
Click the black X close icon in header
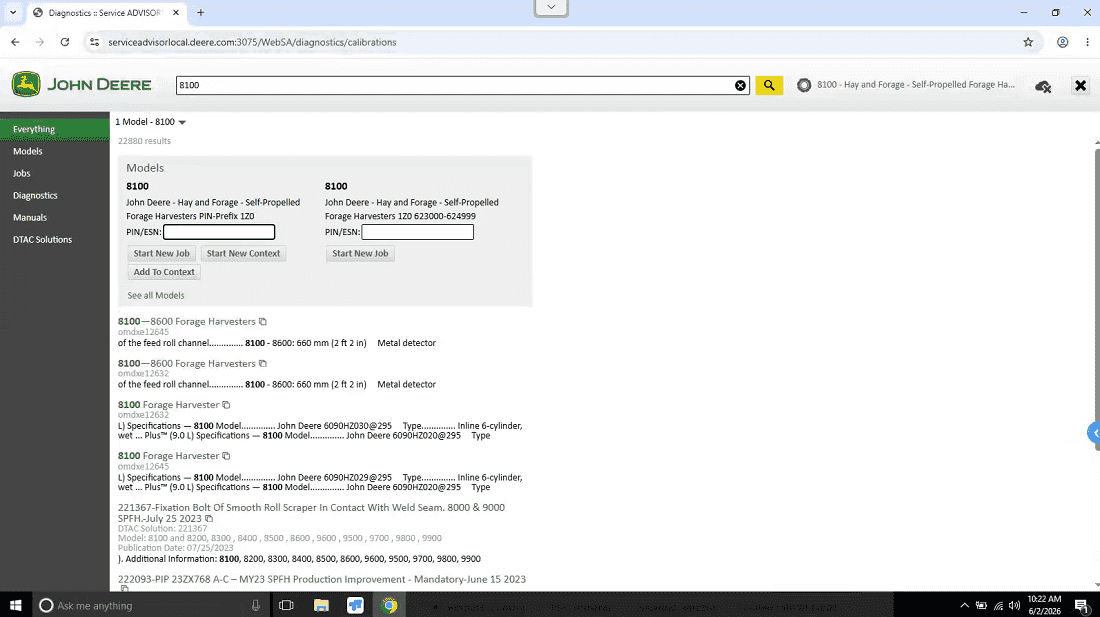click(x=1080, y=86)
